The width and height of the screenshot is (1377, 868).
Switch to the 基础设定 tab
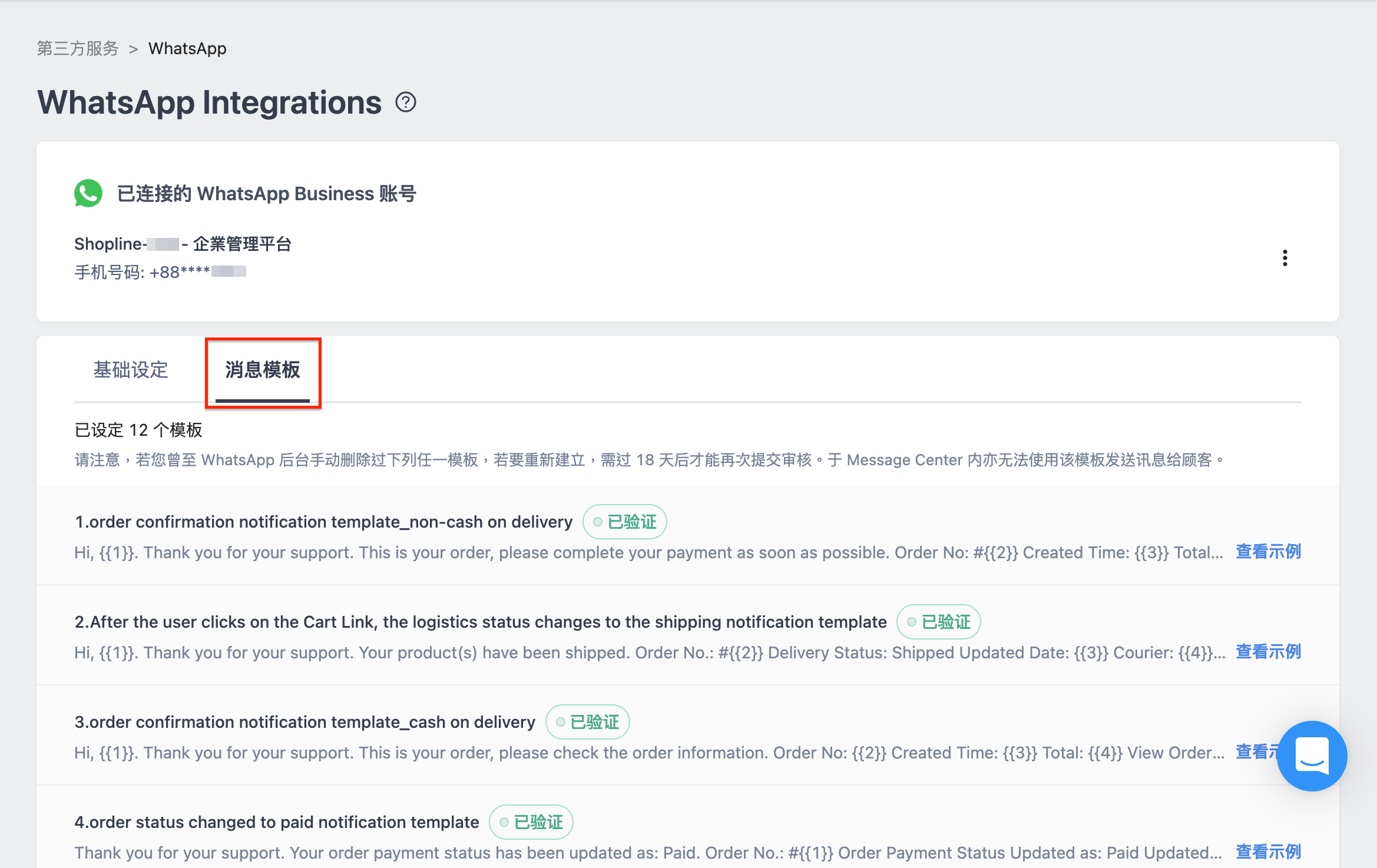point(131,370)
